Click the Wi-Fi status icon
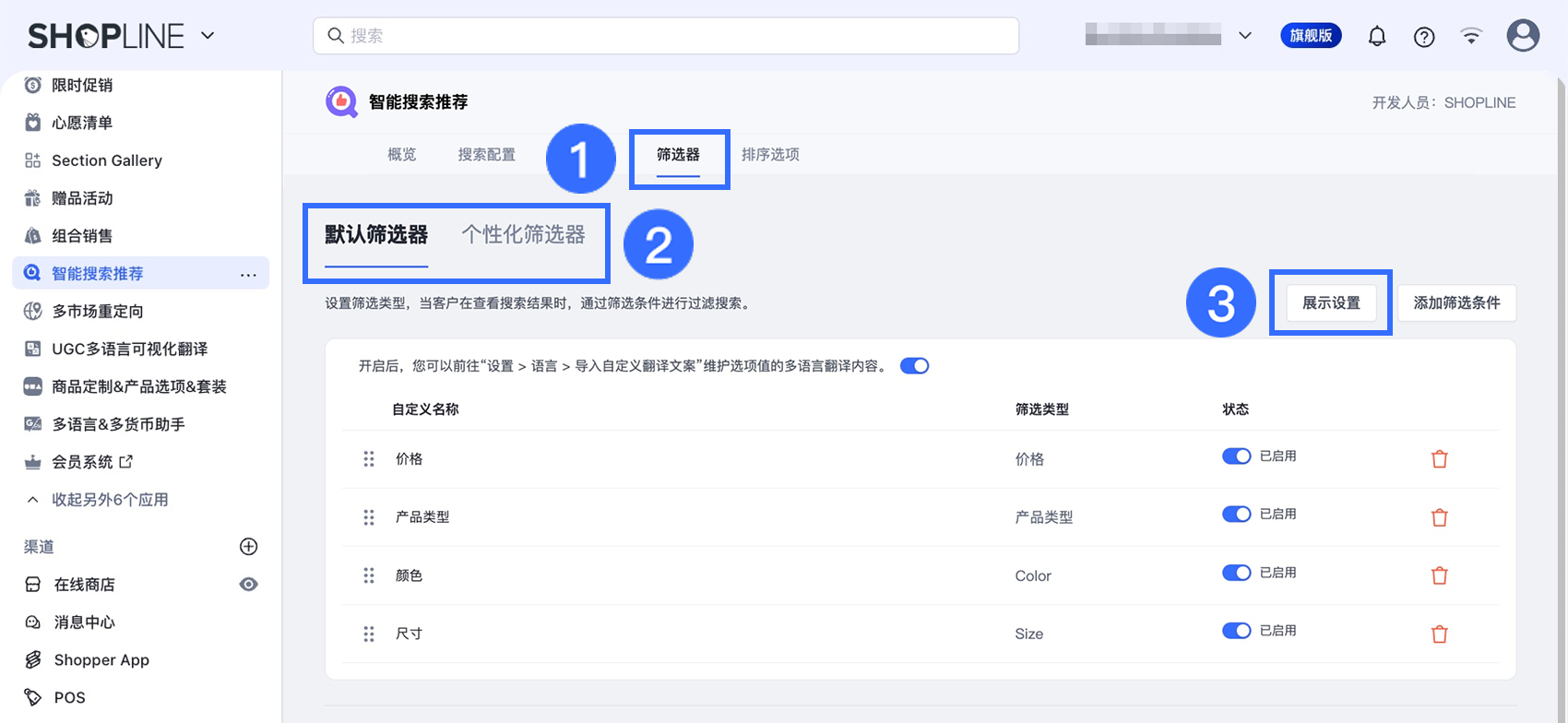Image resolution: width=1568 pixels, height=723 pixels. coord(1471,37)
